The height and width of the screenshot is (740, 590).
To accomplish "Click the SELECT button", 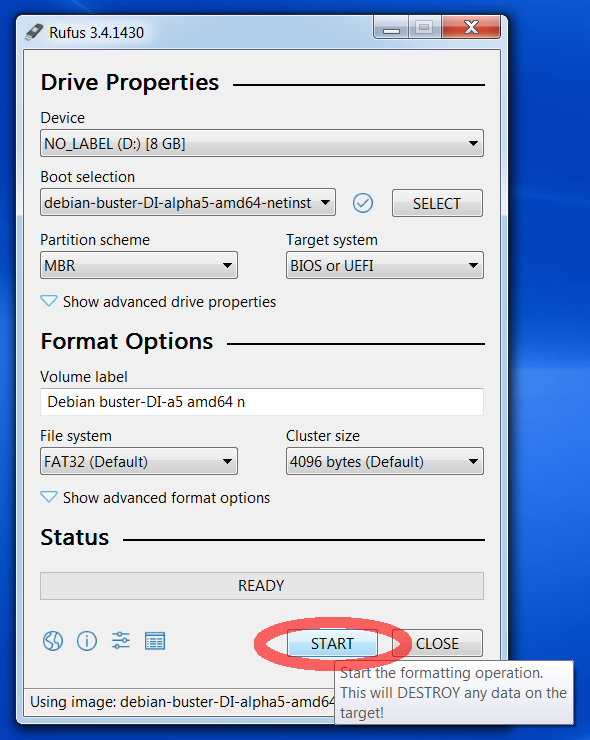I will point(437,203).
